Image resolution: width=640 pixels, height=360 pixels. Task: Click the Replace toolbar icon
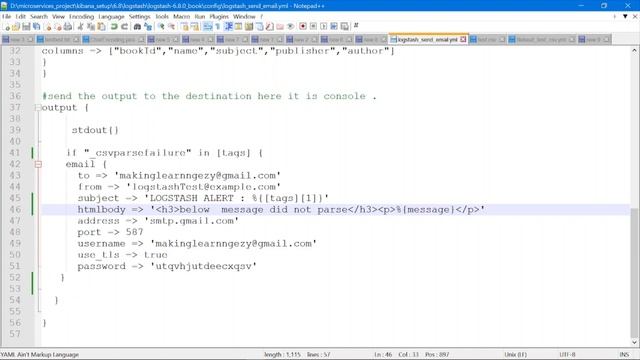[x=148, y=27]
